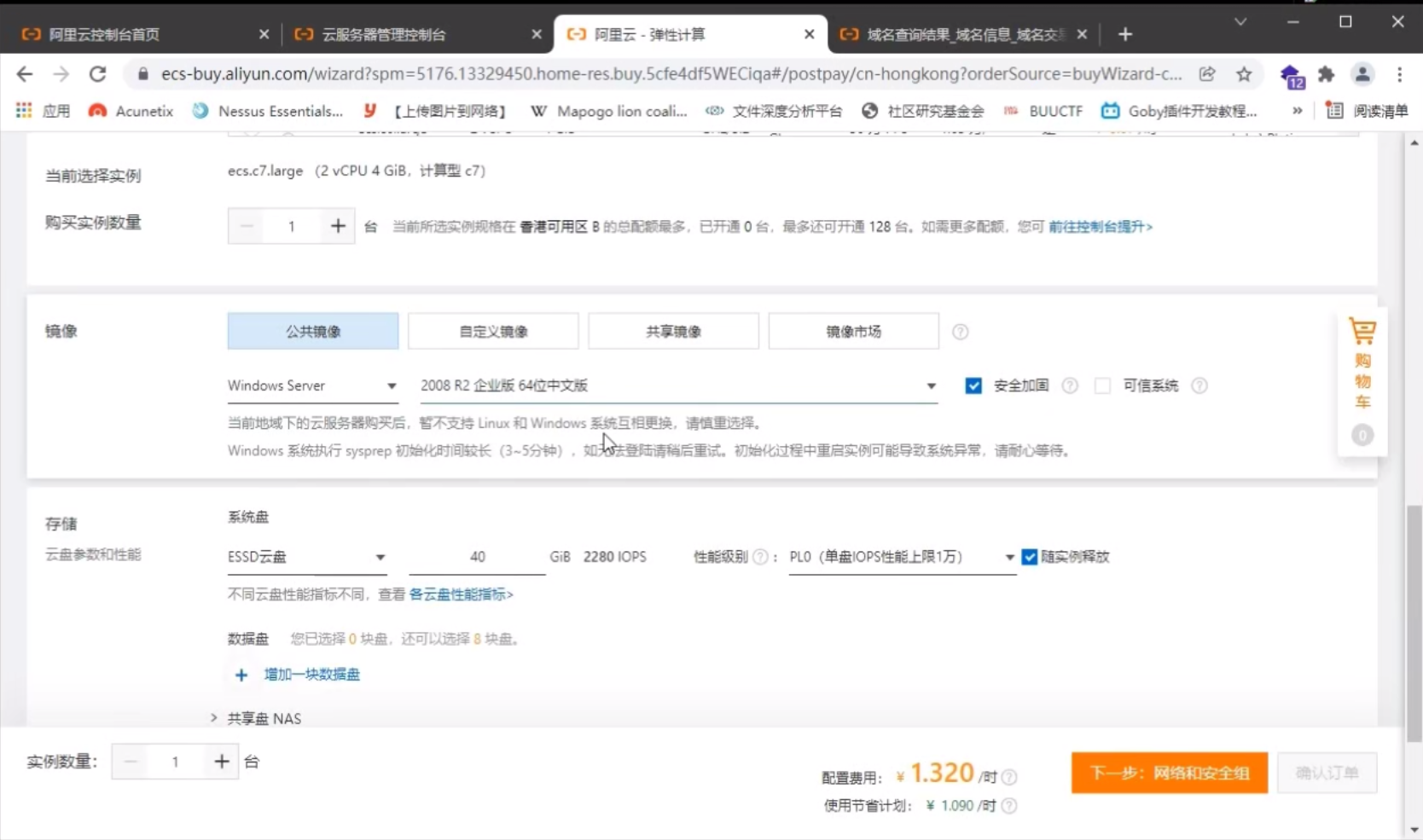Open the Nessus Essentials bookmark
This screenshot has height=840, width=1423.
267,111
